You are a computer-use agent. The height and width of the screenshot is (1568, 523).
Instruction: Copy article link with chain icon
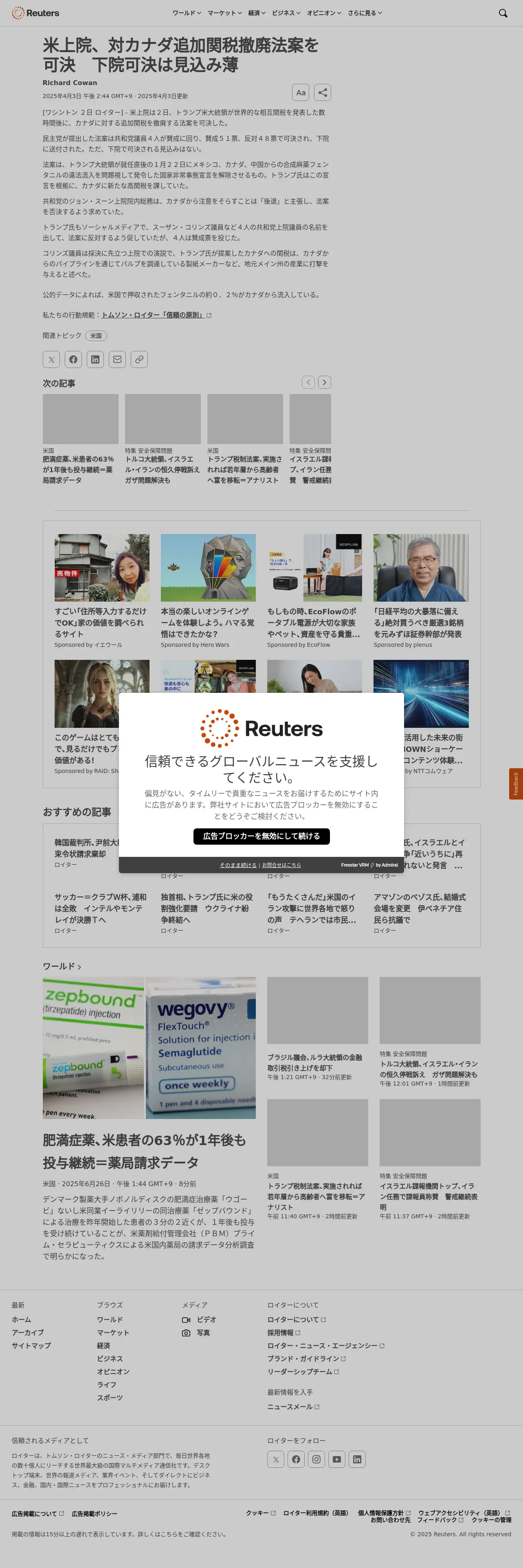point(139,359)
